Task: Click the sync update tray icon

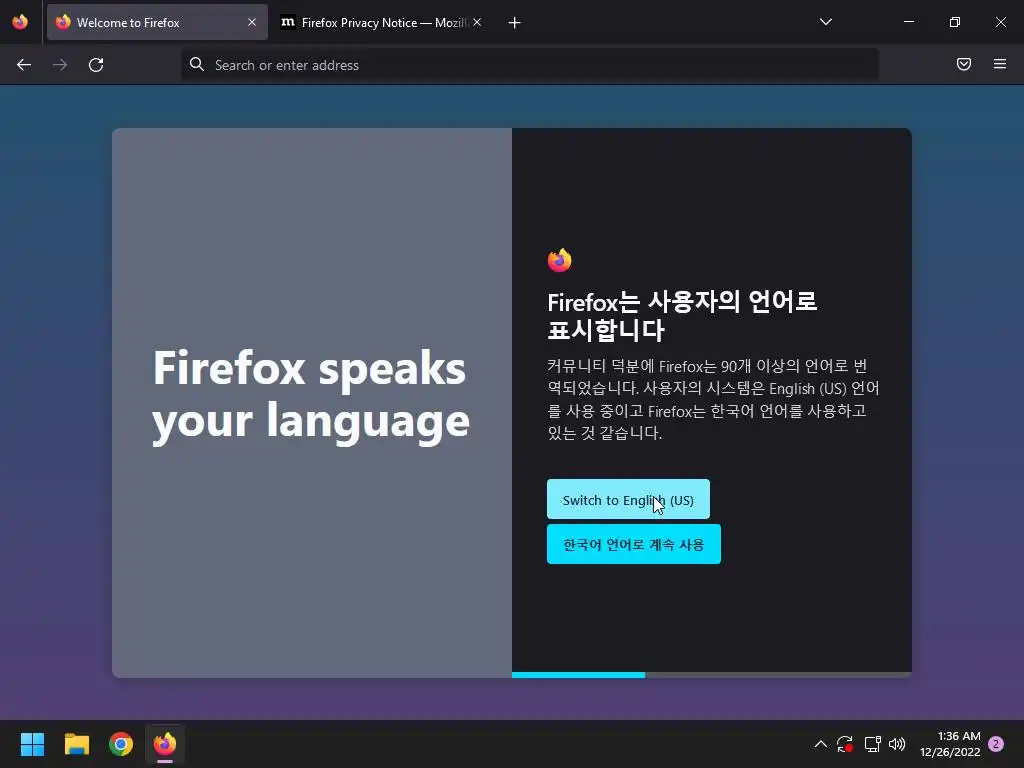Action: [x=845, y=744]
